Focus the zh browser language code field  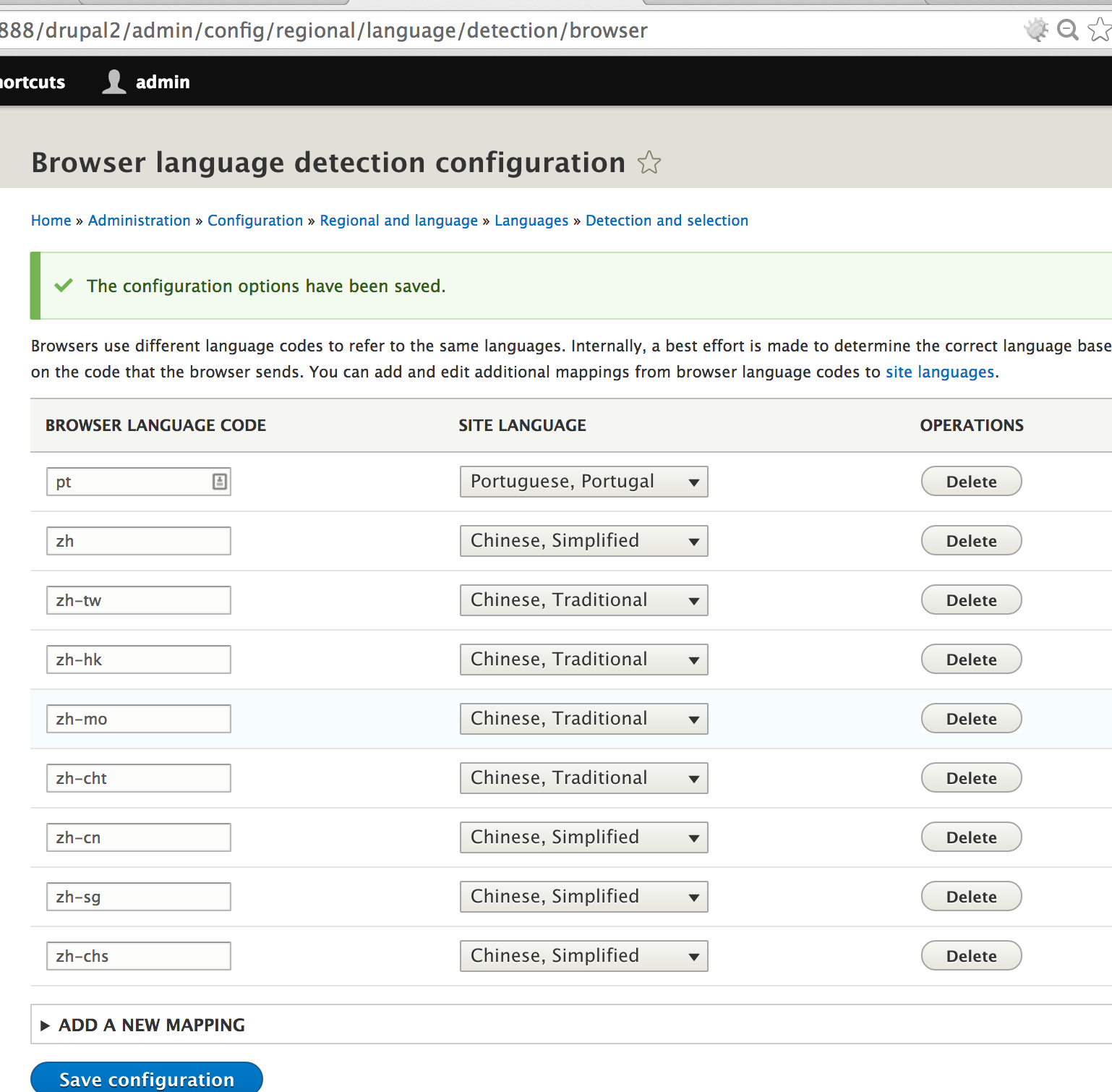139,541
